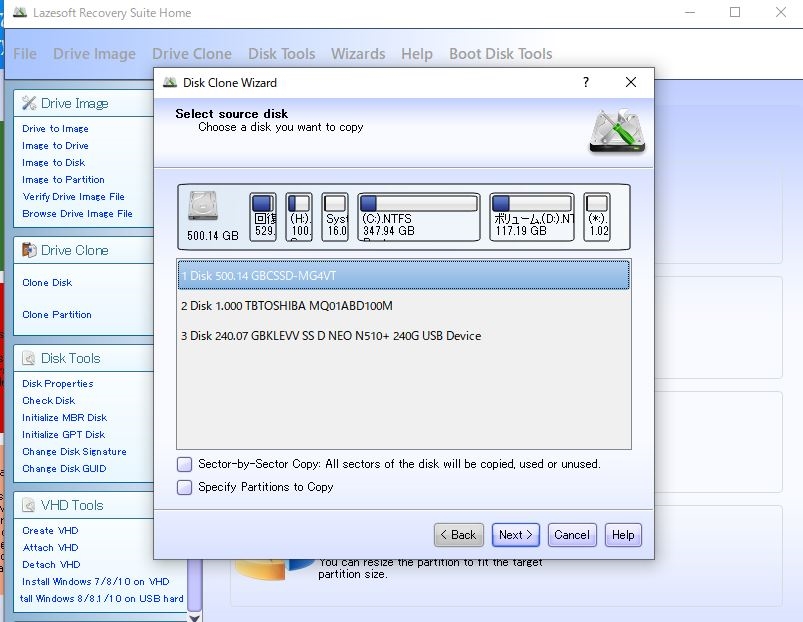Click the 500.14 GB hard disk icon

[203, 206]
